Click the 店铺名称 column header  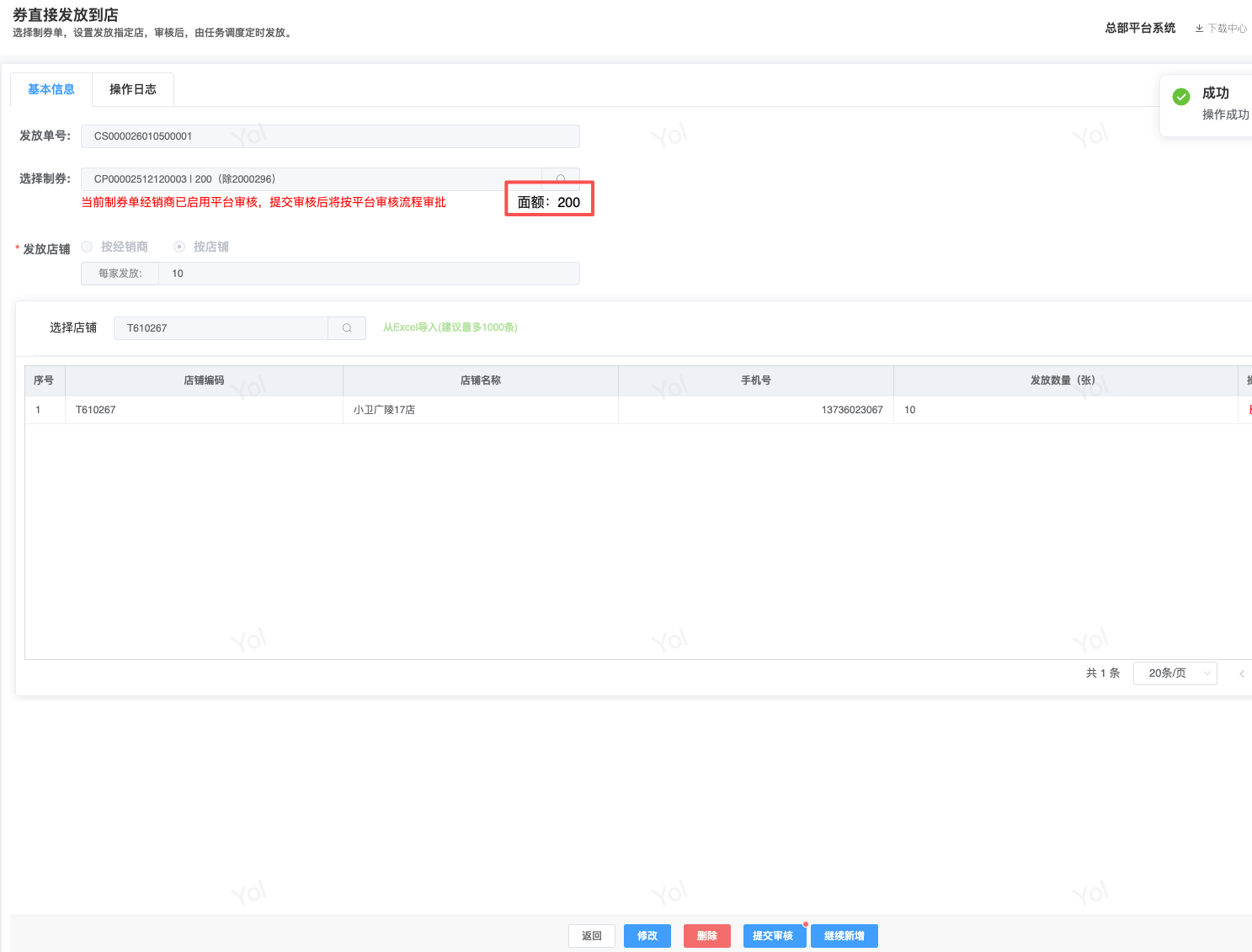coord(481,380)
